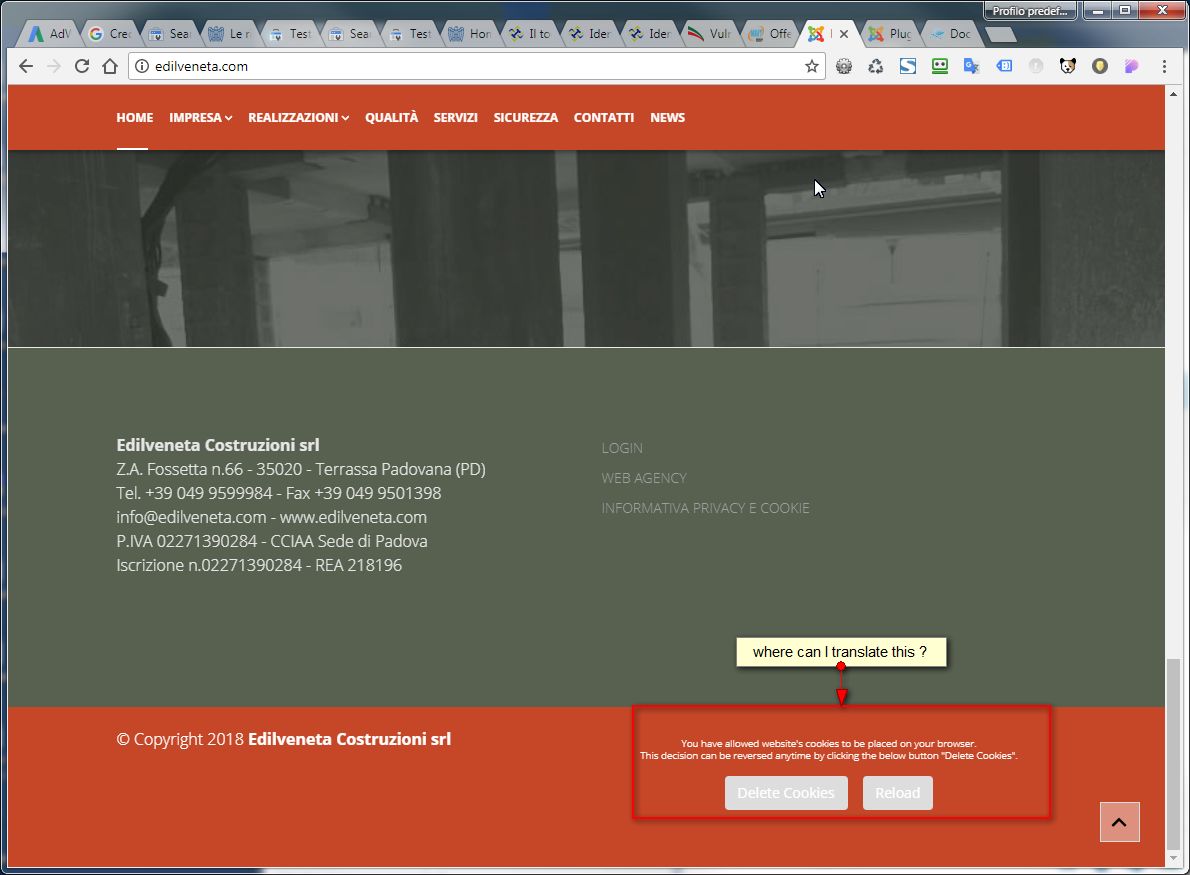Click the address bar showing edilveneta.com
1190x875 pixels.
[x=469, y=66]
